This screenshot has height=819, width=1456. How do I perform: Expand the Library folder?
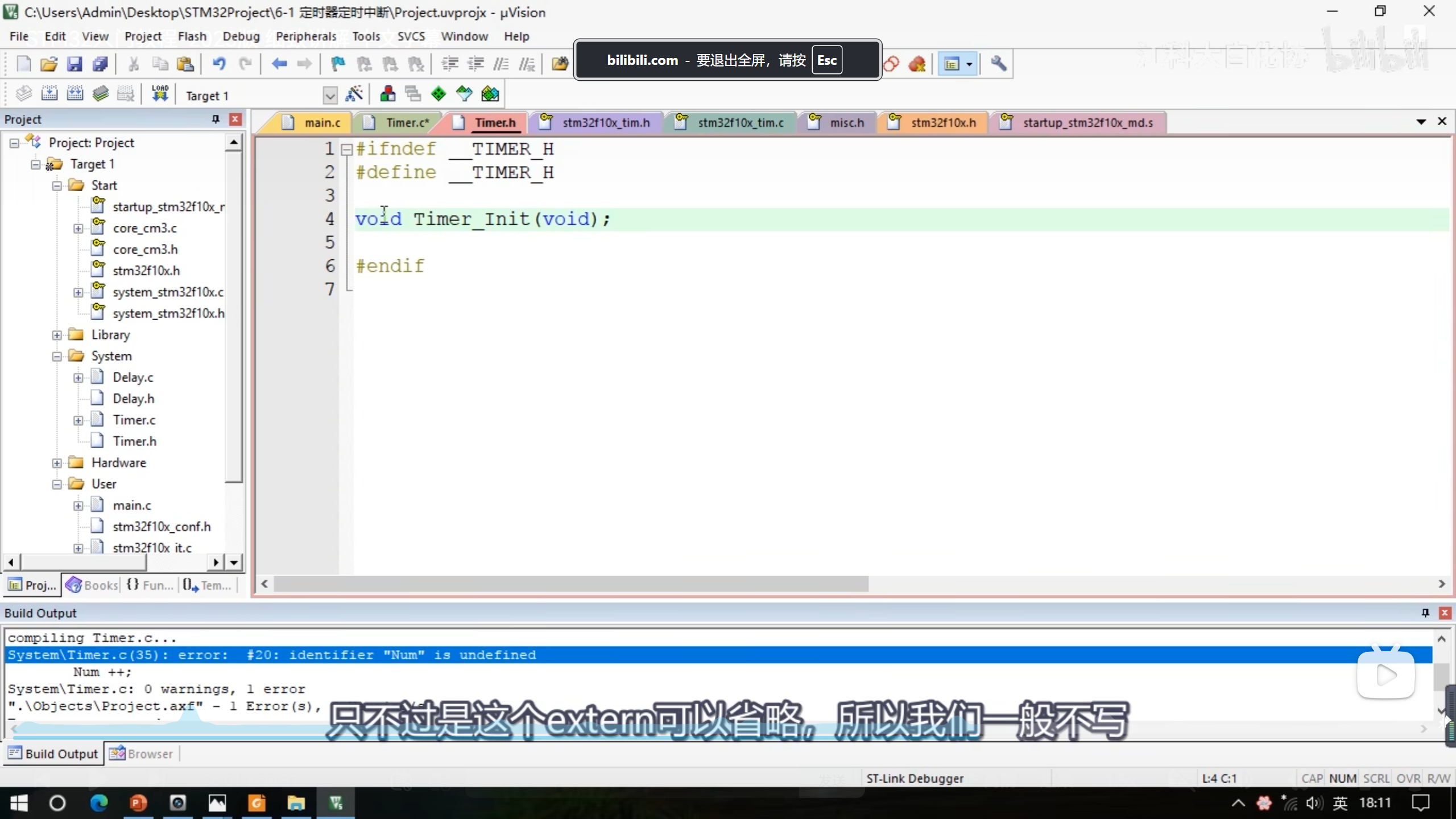point(57,335)
